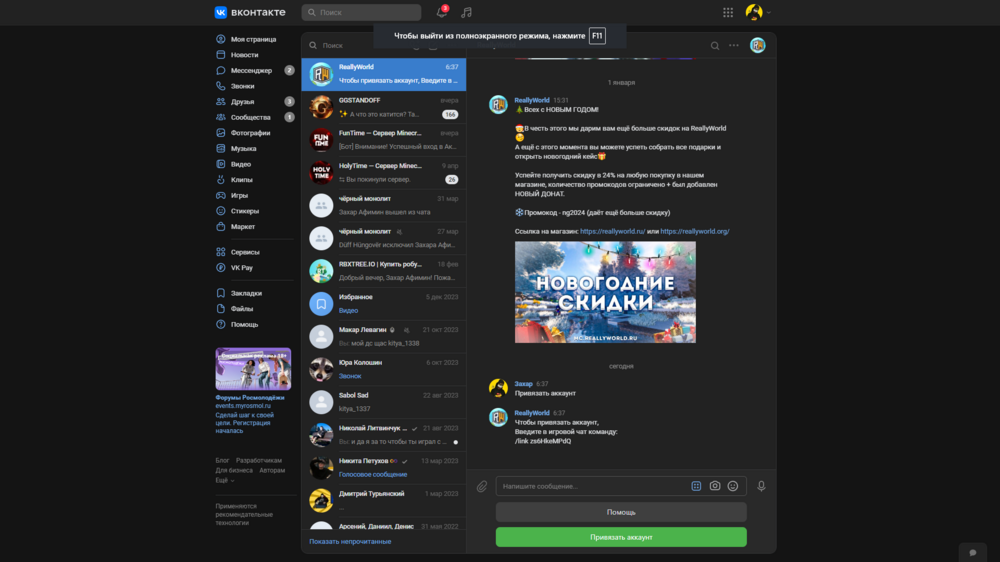Open the notifications bell icon
The image size is (1000, 562).
441,12
